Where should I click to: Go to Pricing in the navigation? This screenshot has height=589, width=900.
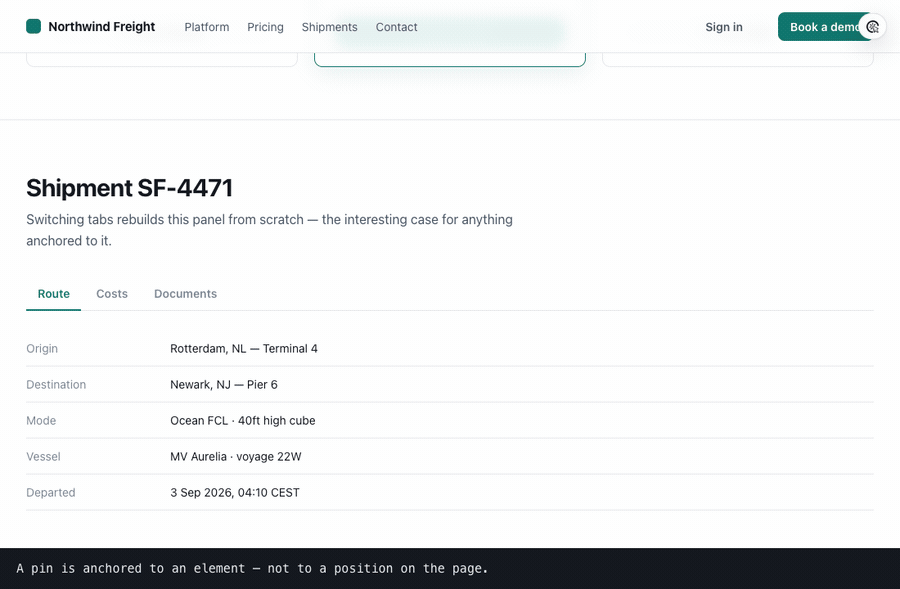265,27
